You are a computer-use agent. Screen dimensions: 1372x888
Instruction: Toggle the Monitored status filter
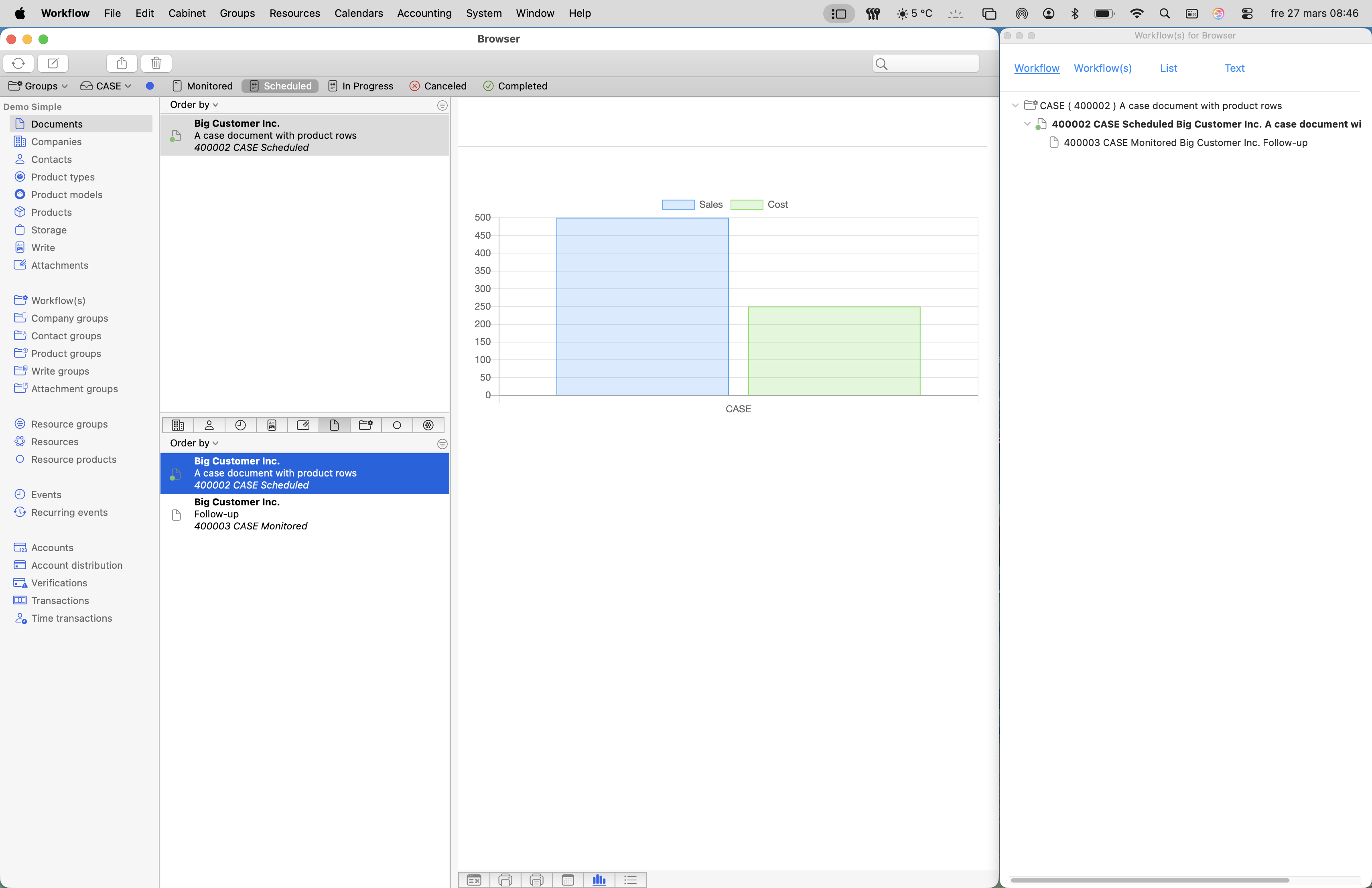click(202, 86)
